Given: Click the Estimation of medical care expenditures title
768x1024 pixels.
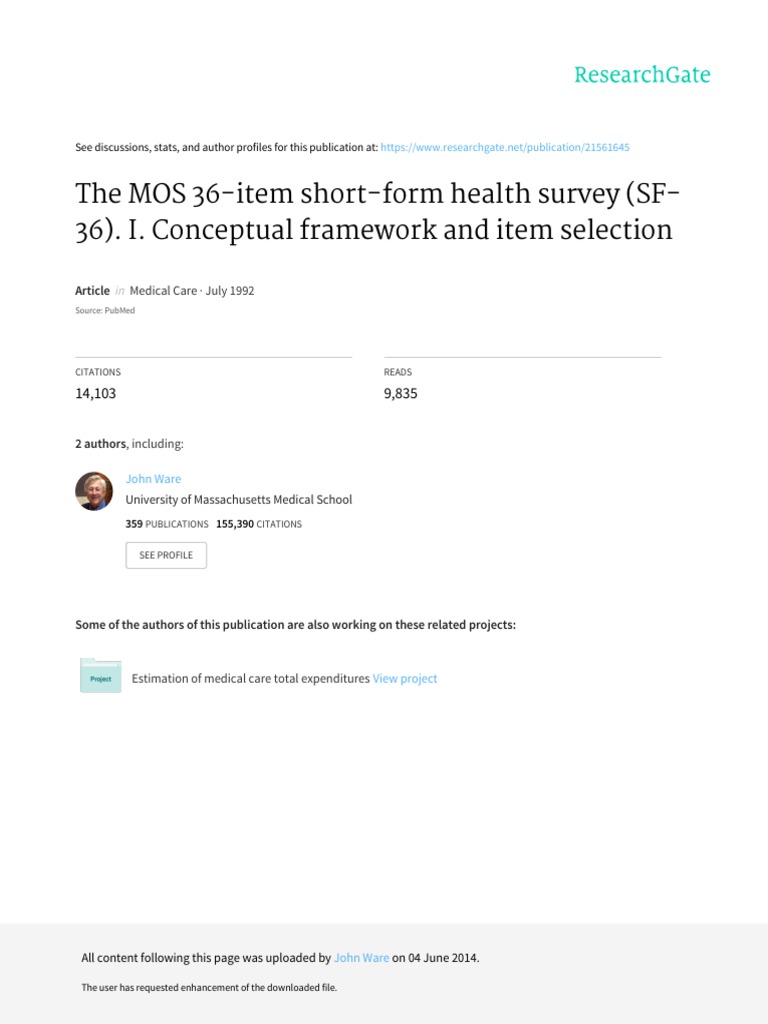Looking at the screenshot, I should 251,678.
